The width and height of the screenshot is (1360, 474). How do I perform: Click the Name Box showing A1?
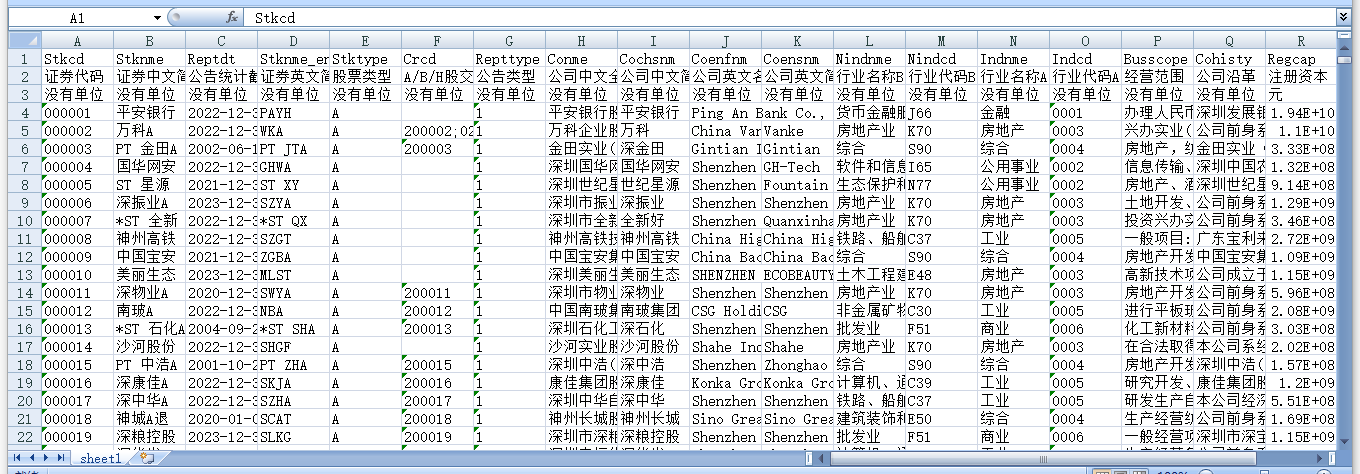pyautogui.click(x=78, y=18)
